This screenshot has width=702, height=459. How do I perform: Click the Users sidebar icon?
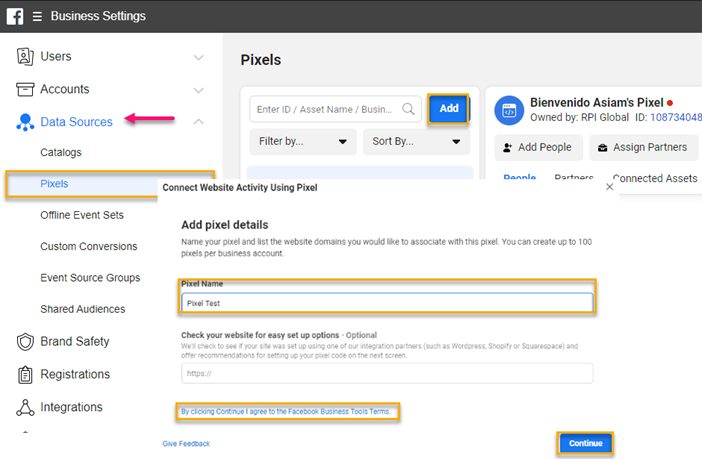click(25, 57)
